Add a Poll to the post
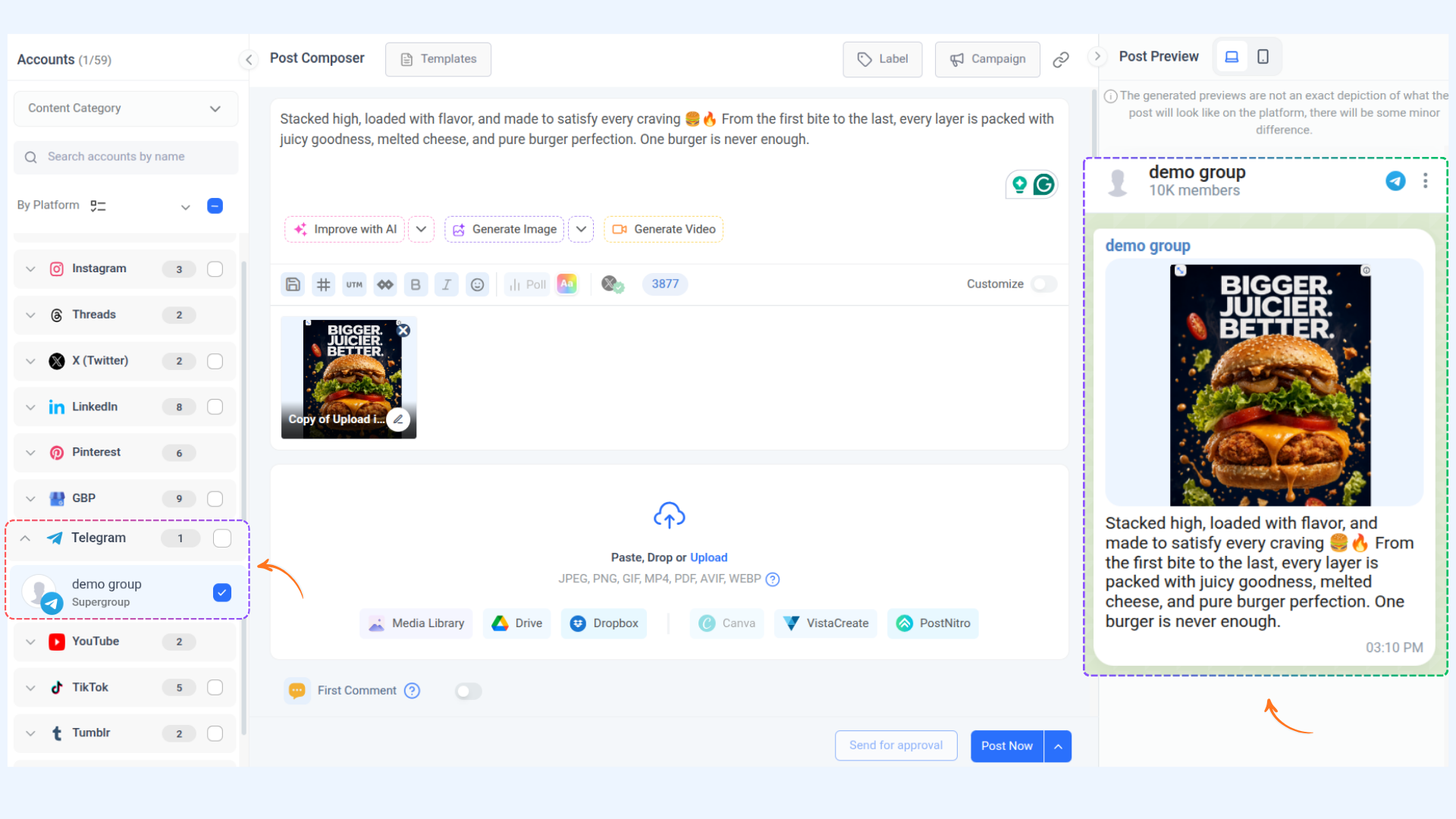 point(527,284)
